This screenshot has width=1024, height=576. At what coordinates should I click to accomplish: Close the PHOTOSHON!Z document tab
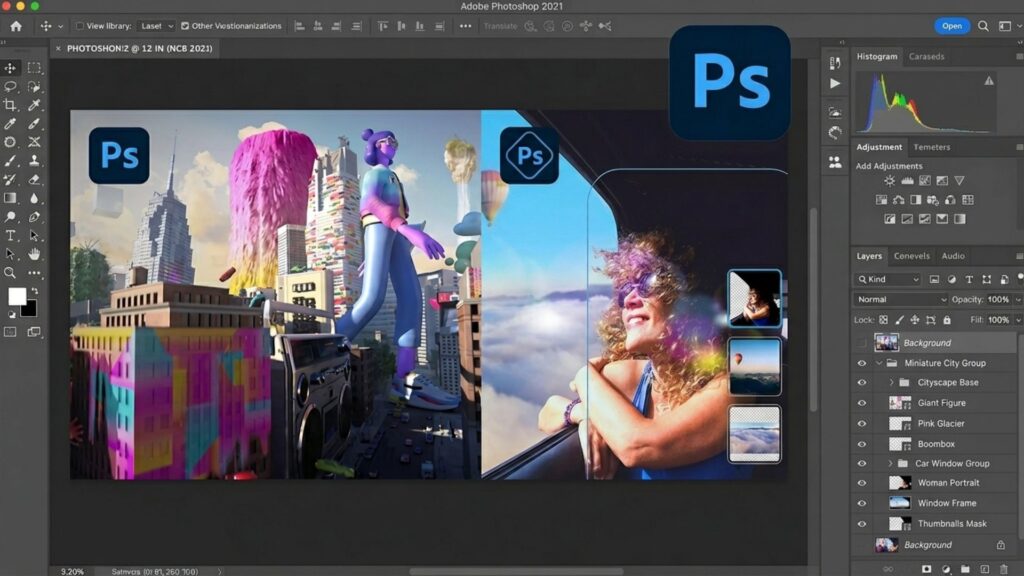click(x=58, y=48)
